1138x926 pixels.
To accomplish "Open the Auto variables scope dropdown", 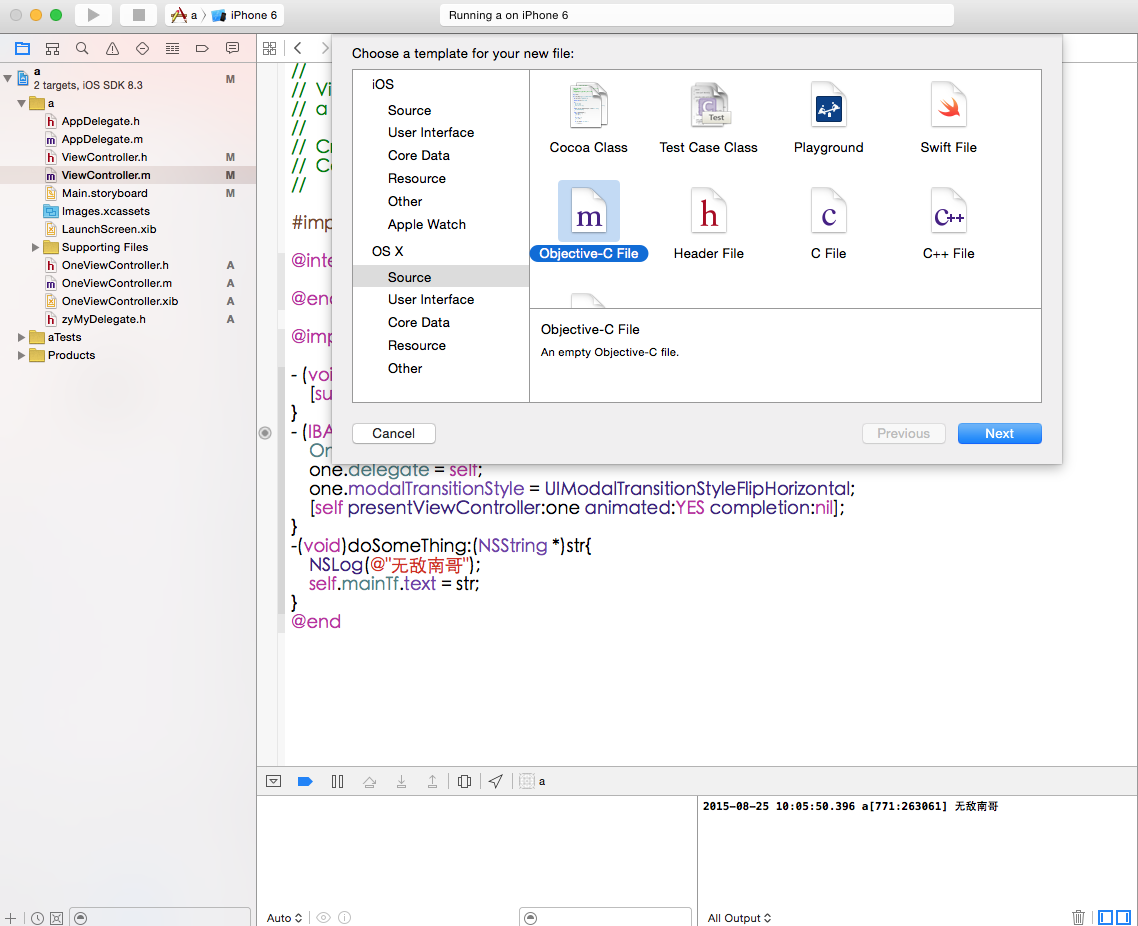I will 284,918.
